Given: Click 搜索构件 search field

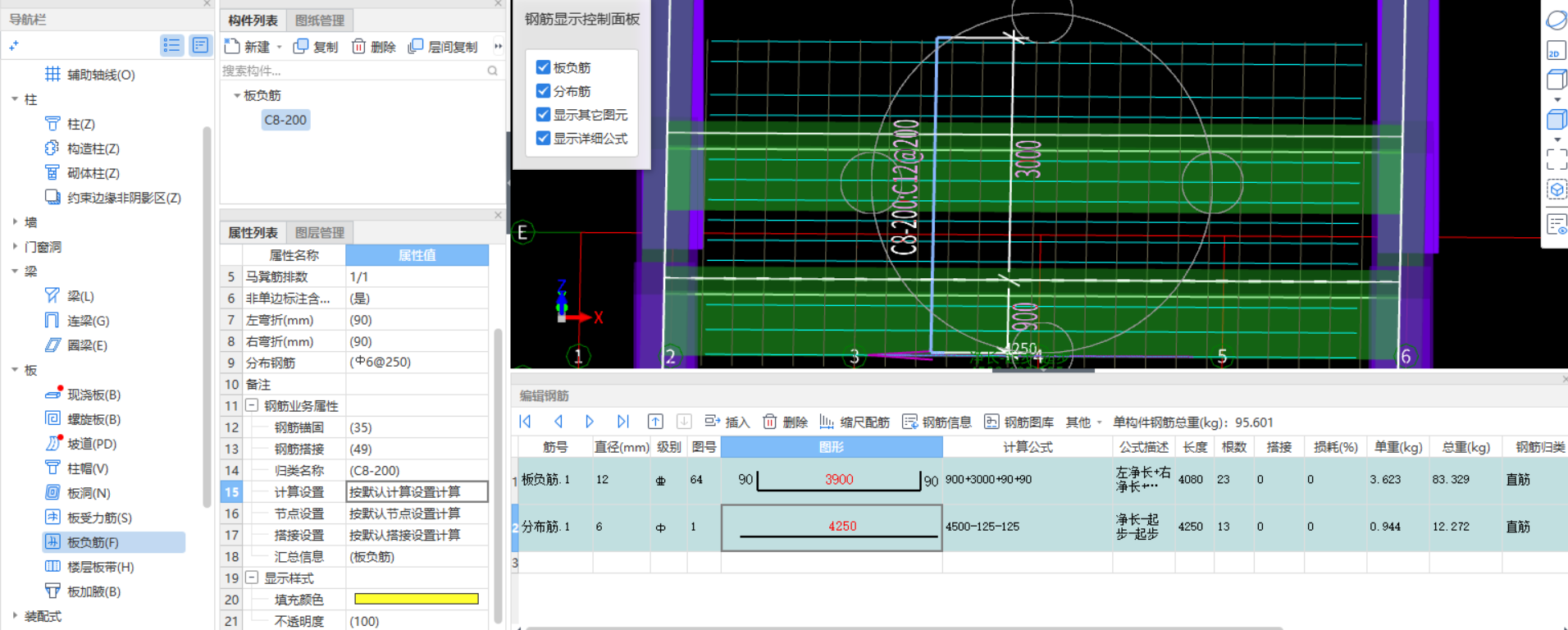Looking at the screenshot, I should pos(361,71).
